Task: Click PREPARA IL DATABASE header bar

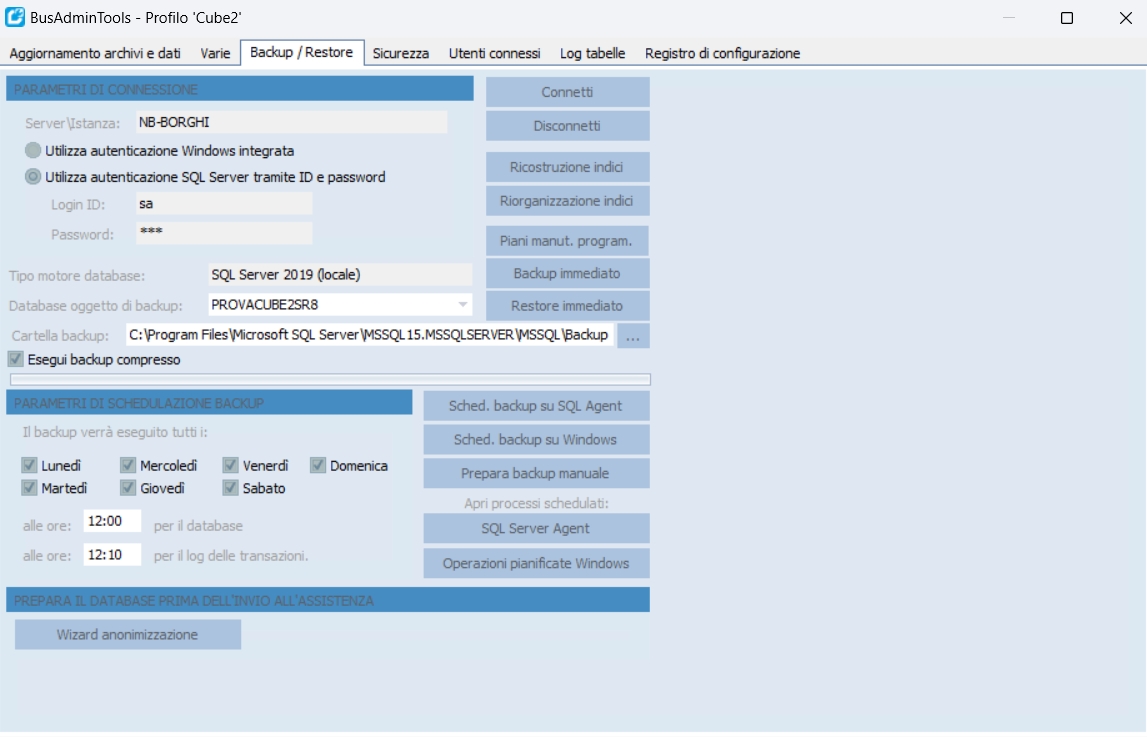Action: pos(328,600)
